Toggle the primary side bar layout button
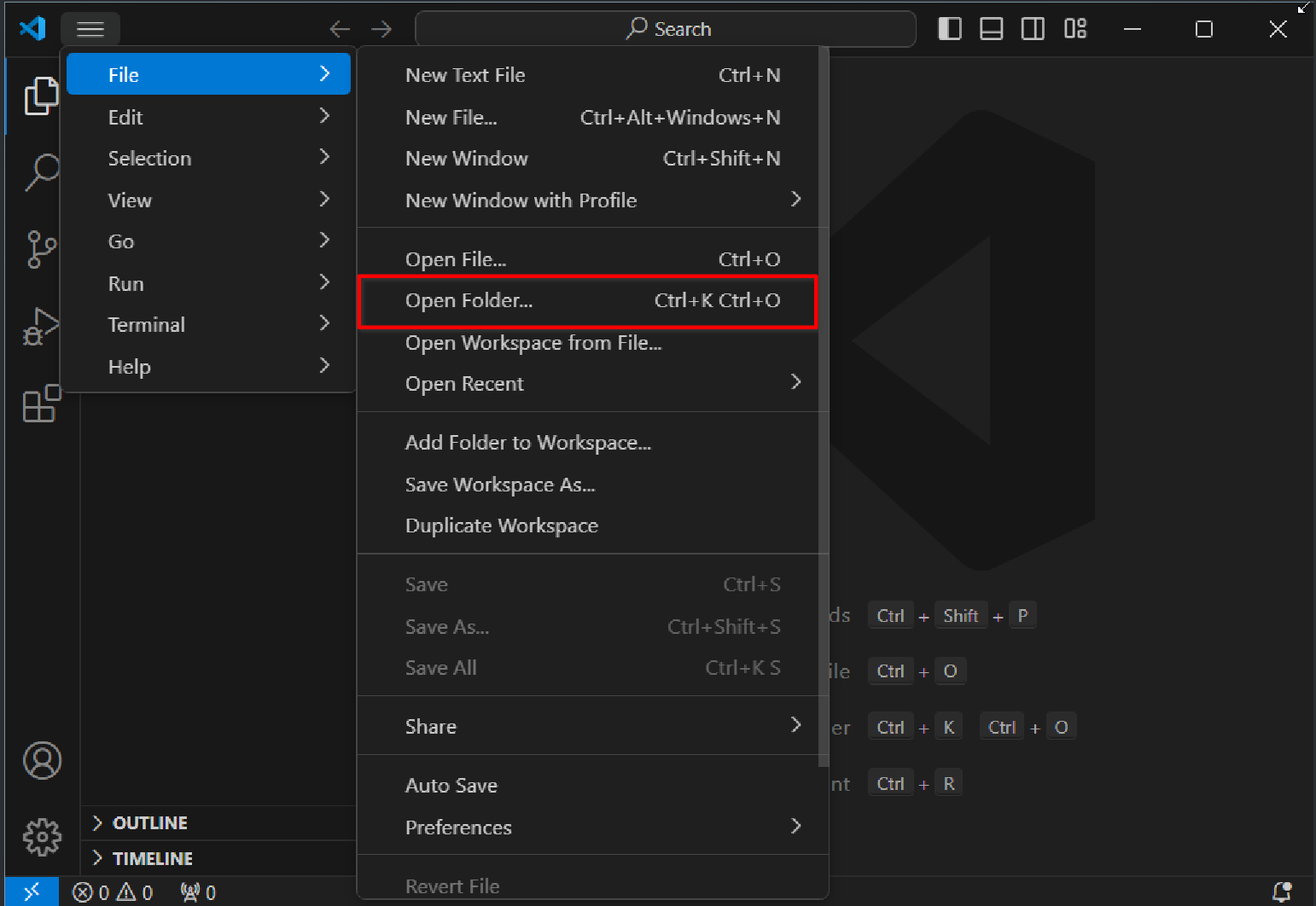Image resolution: width=1316 pixels, height=906 pixels. click(950, 29)
